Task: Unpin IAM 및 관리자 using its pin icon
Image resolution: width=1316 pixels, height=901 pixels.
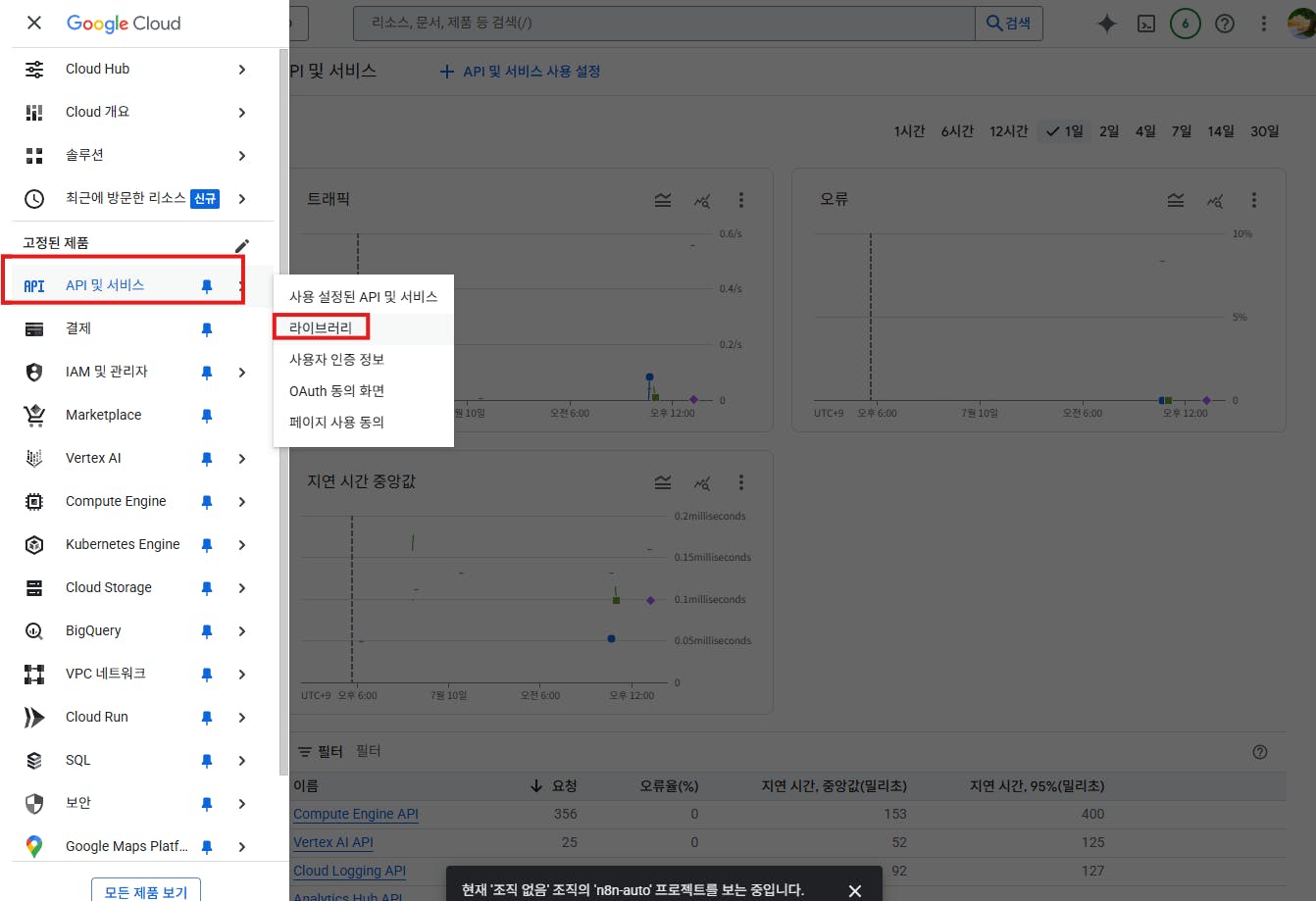Action: pyautogui.click(x=207, y=373)
